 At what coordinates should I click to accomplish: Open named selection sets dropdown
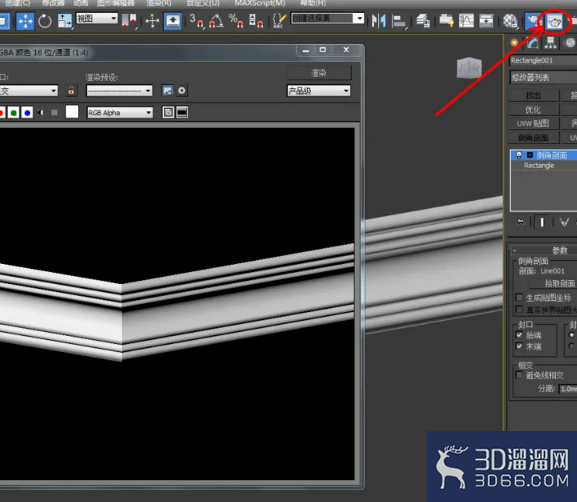(x=328, y=18)
